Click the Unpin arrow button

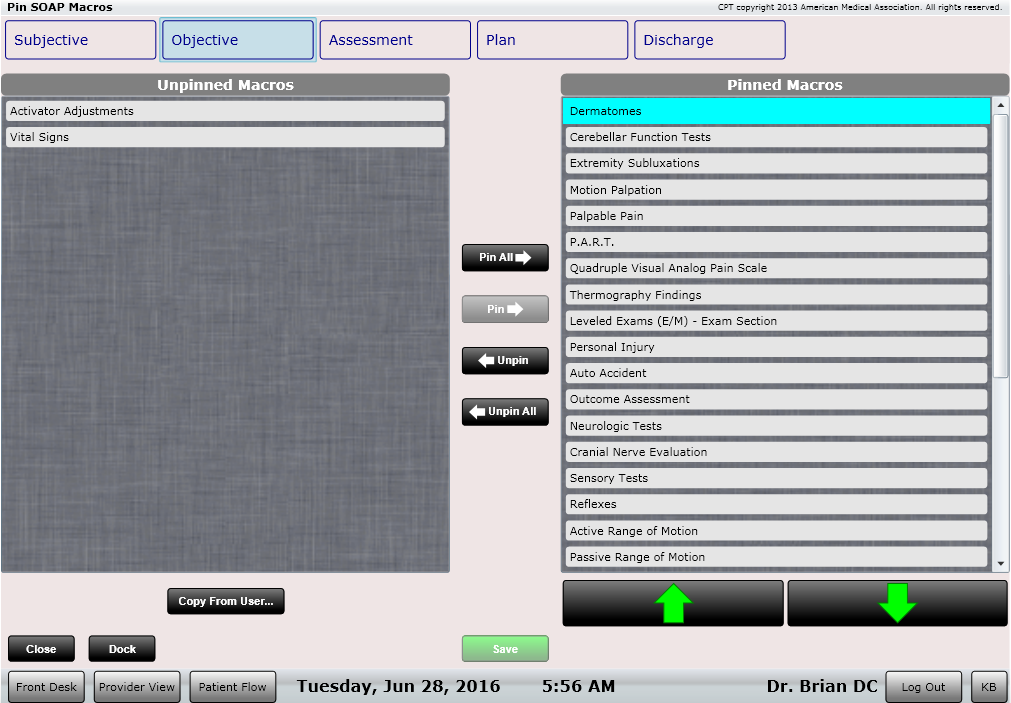coord(504,360)
